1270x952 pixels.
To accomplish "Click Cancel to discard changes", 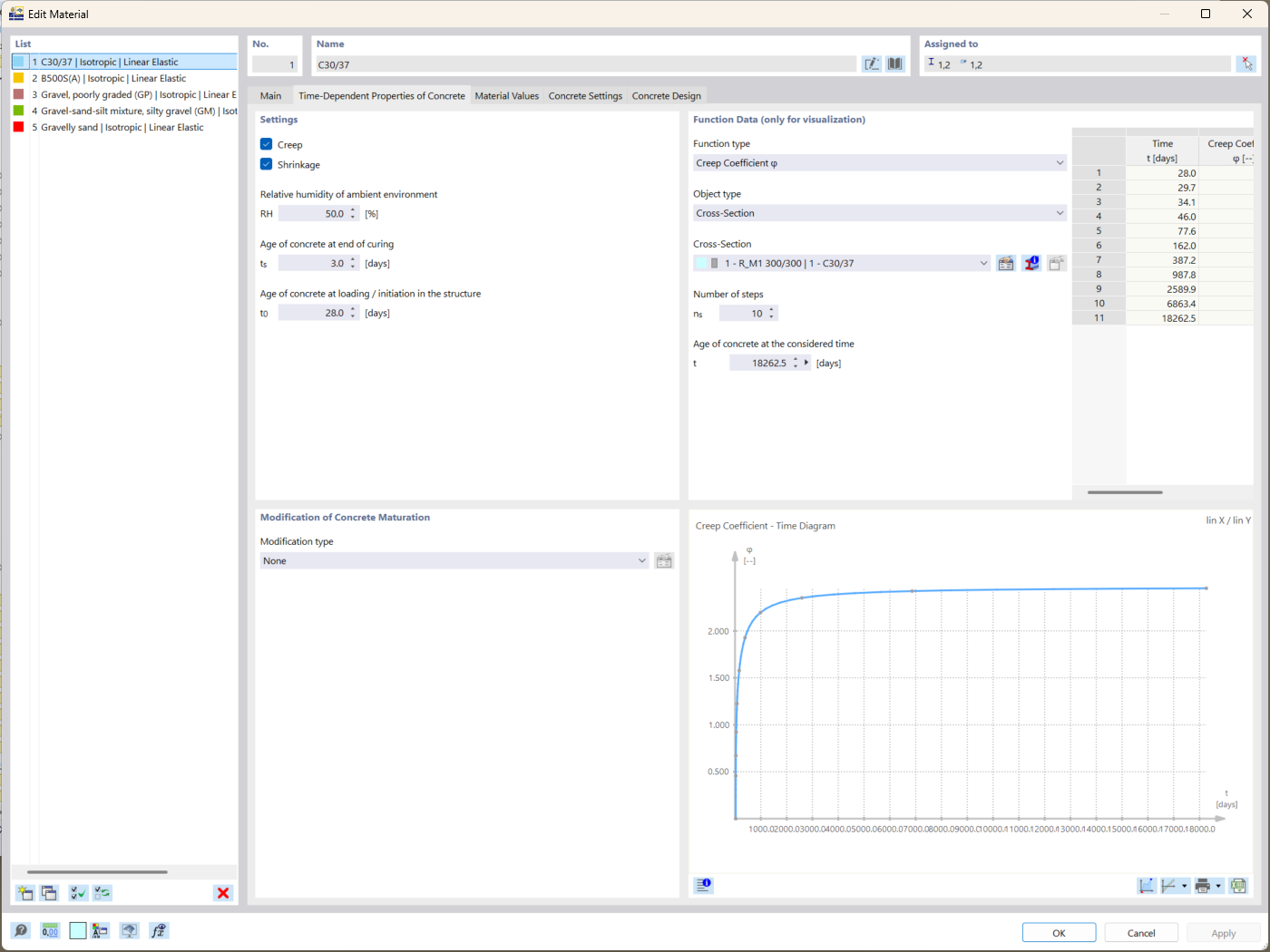I will pos(1140,932).
